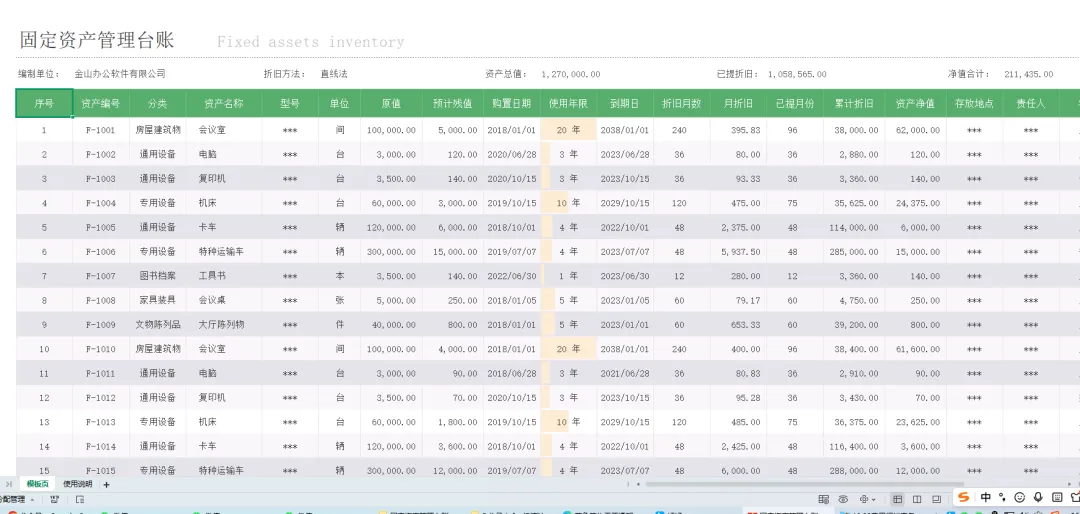Click the panel icon in bottom-left toolbar
Screen dimensions: 1080x514
pos(80,499)
